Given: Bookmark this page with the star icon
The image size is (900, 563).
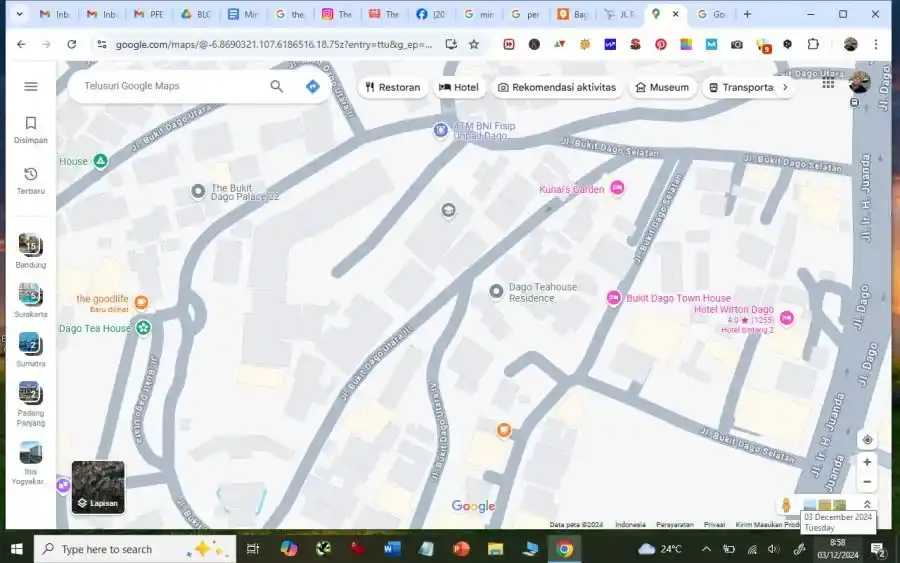Looking at the screenshot, I should 474,44.
